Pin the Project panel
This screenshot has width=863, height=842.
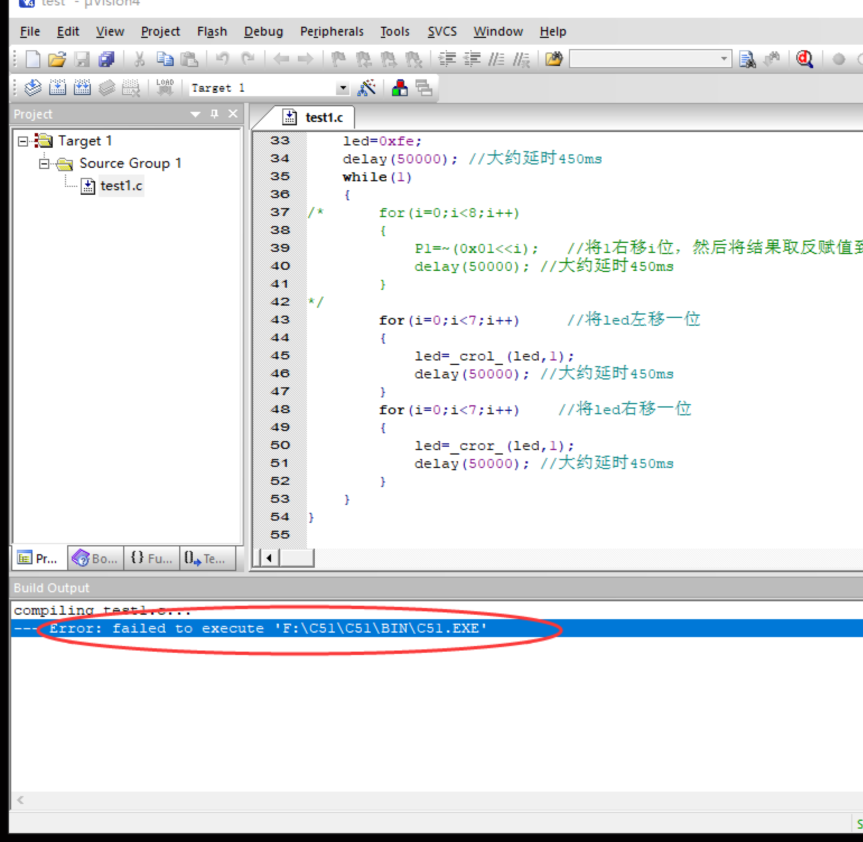[x=215, y=114]
